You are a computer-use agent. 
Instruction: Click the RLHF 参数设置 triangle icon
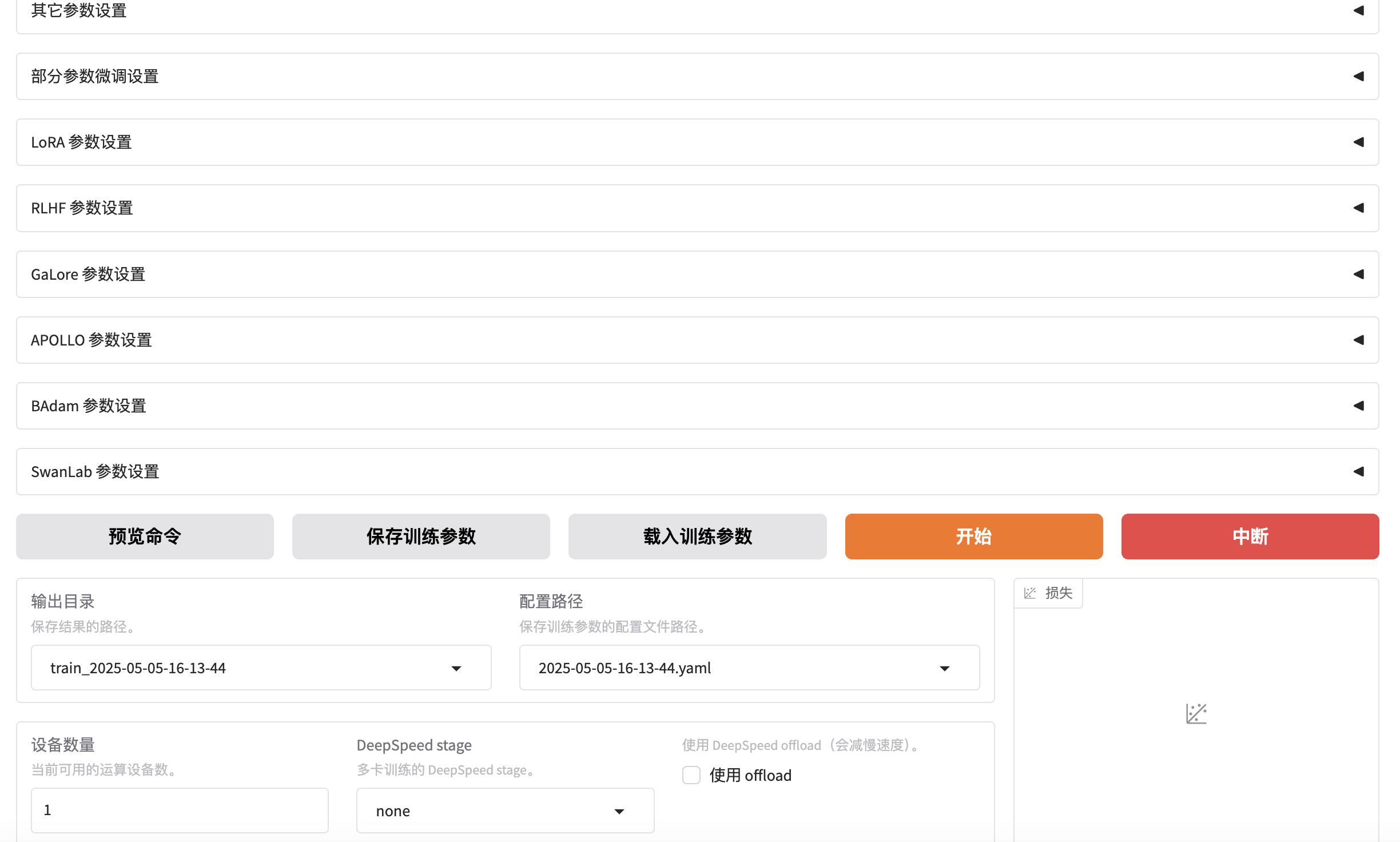[1359, 208]
